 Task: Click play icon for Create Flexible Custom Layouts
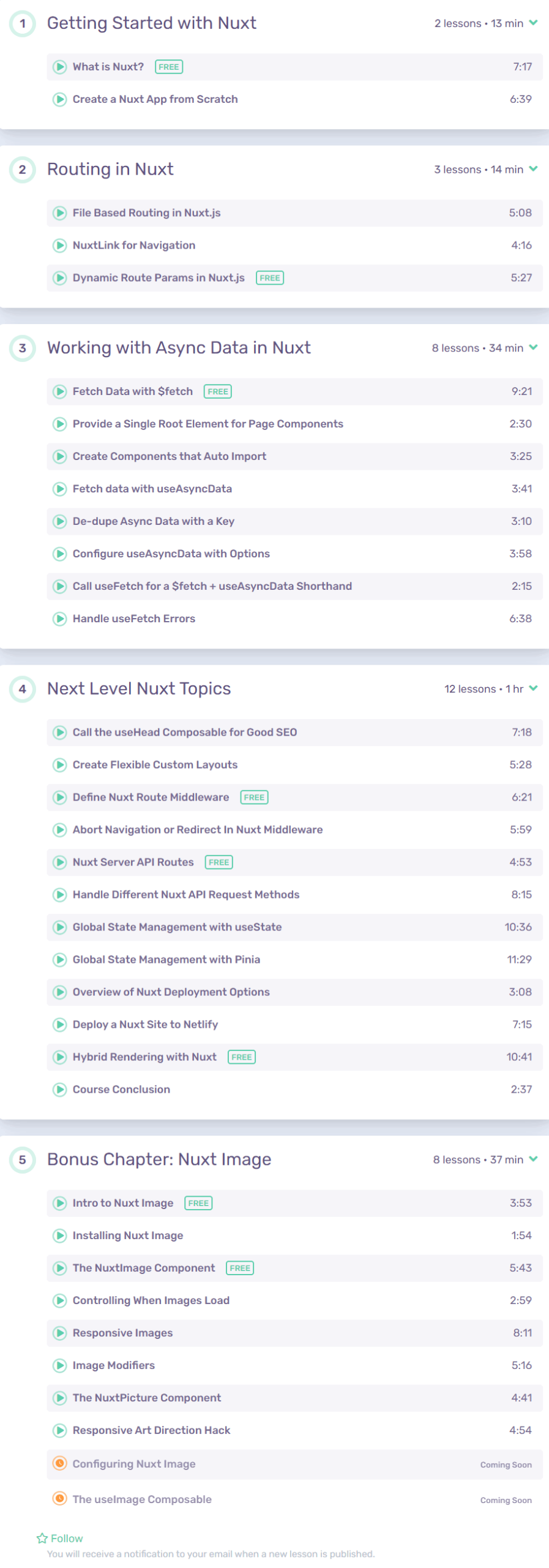59,765
